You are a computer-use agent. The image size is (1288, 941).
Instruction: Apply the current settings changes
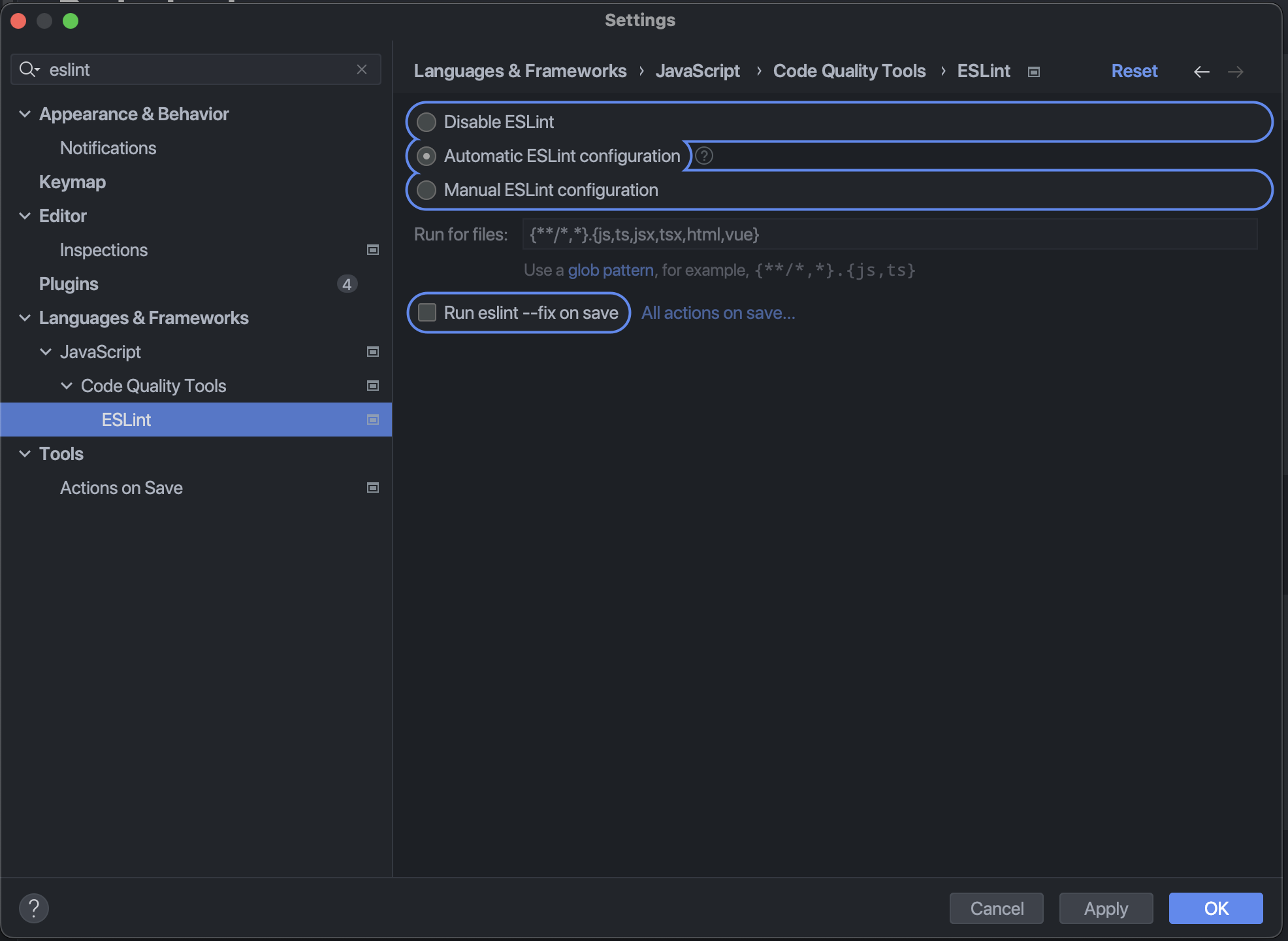[x=1105, y=908]
